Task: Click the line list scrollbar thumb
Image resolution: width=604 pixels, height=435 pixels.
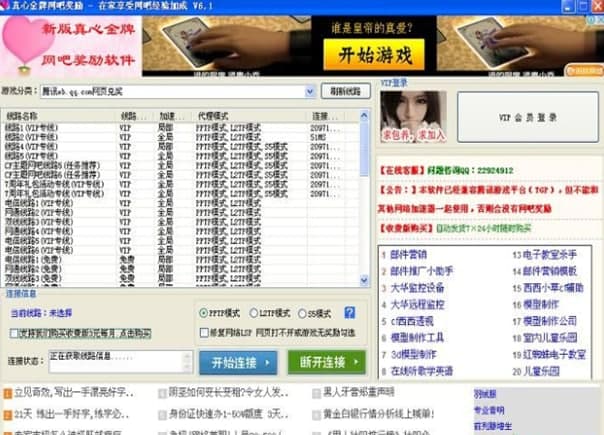Action: [x=364, y=150]
